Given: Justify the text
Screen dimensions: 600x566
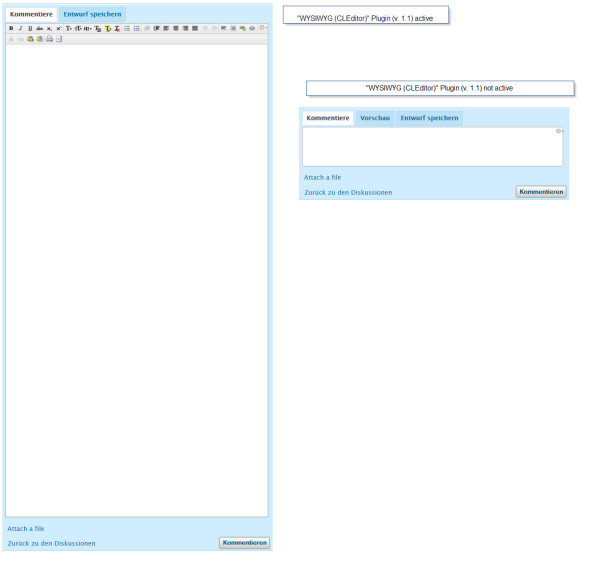Looking at the screenshot, I should 195,28.
